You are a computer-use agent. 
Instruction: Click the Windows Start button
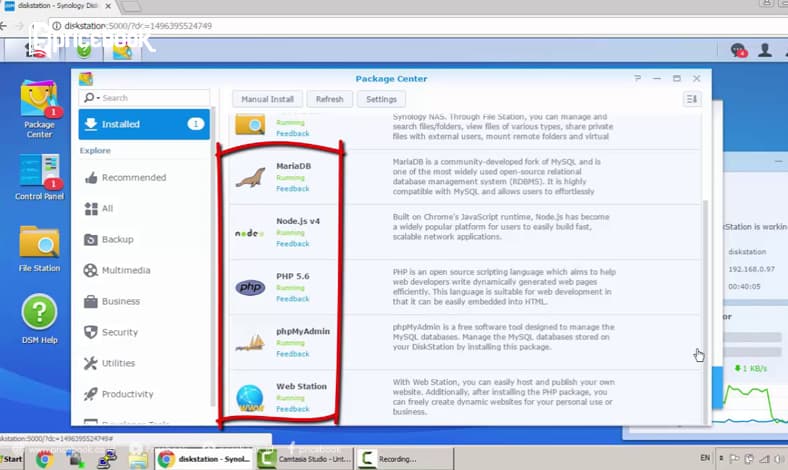12,459
